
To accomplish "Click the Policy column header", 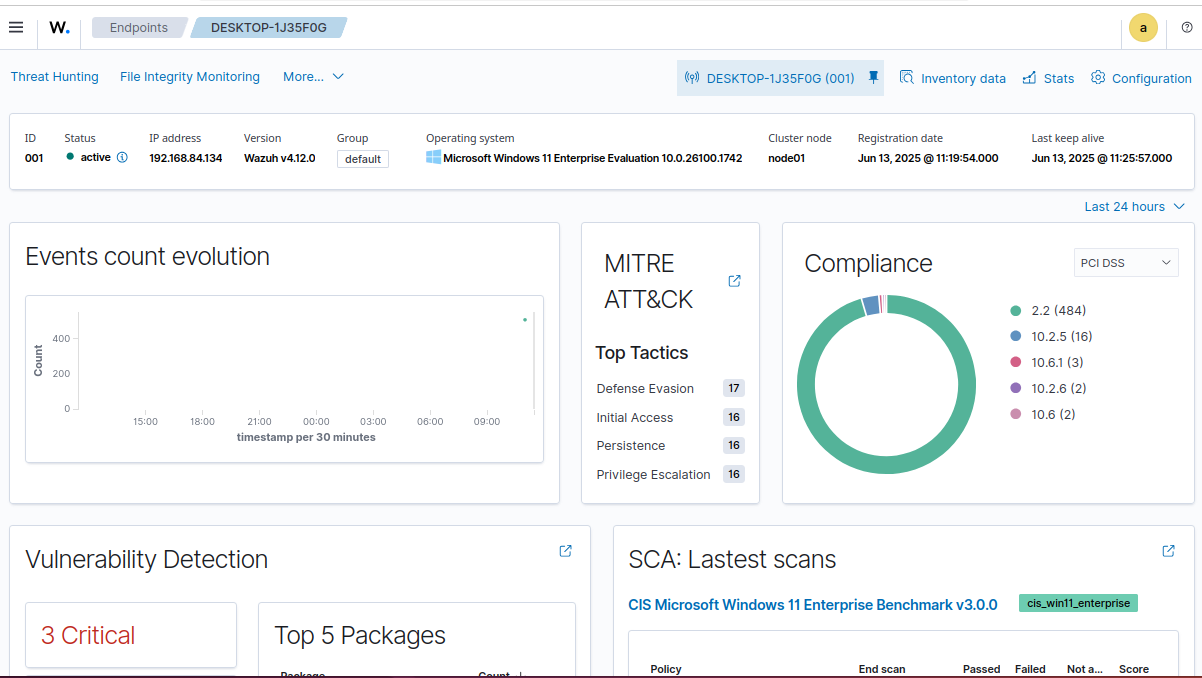I will pos(666,669).
